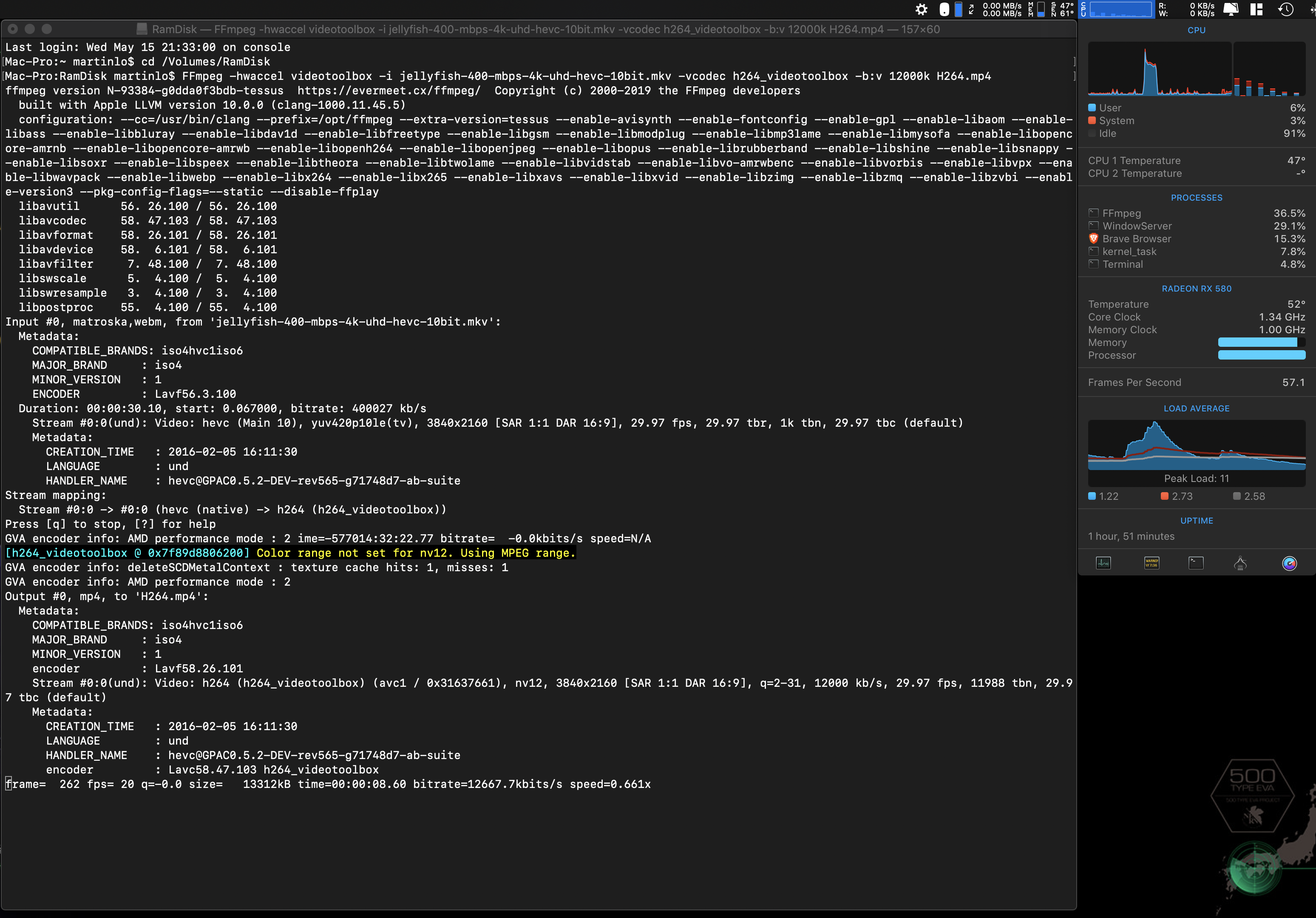Click the highlighted Color range warning line
This screenshot has height=918, width=1316.
[290, 553]
